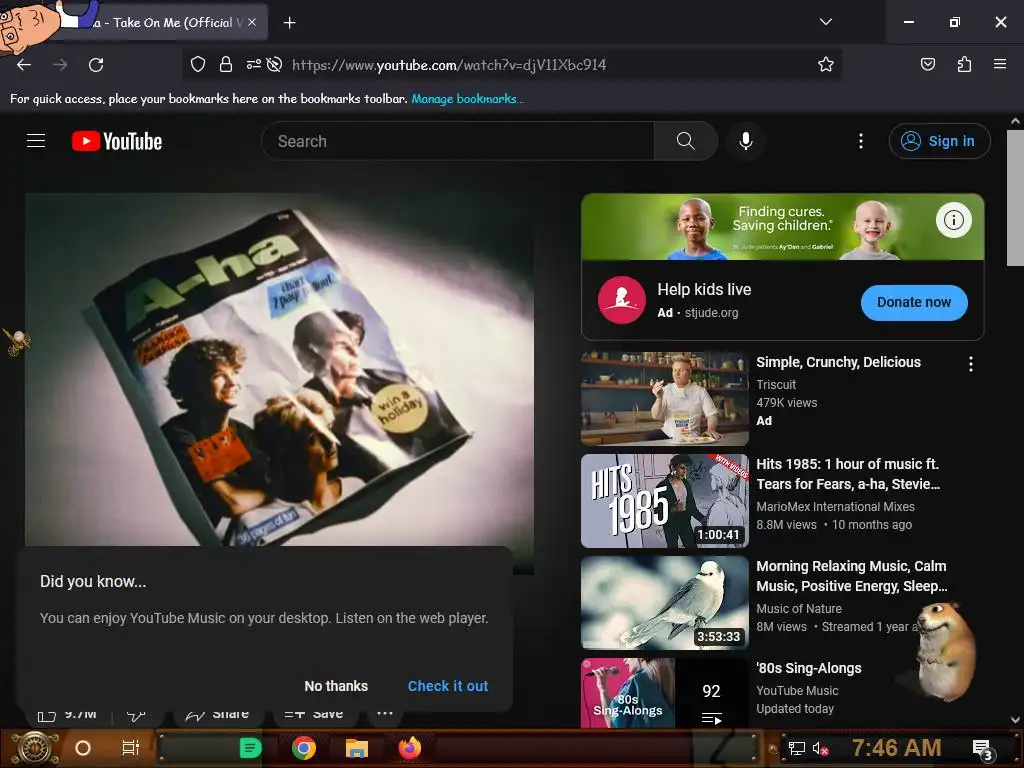Screen dimensions: 1024x768
Task: Open YouTube settings three-dot menu
Action: coord(861,141)
